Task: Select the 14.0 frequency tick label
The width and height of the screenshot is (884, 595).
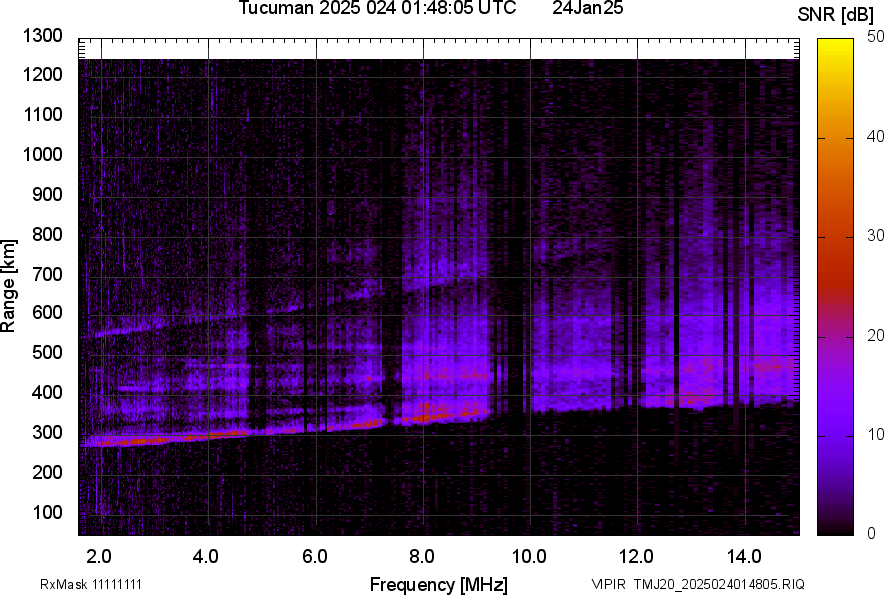Action: pyautogui.click(x=743, y=555)
